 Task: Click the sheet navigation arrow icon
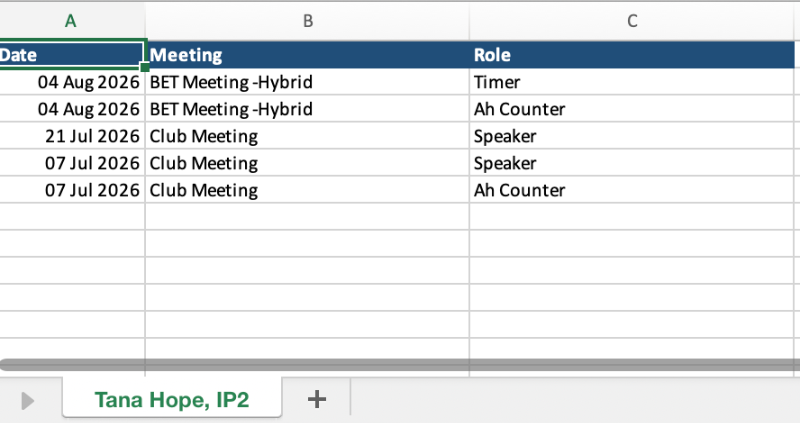click(28, 401)
